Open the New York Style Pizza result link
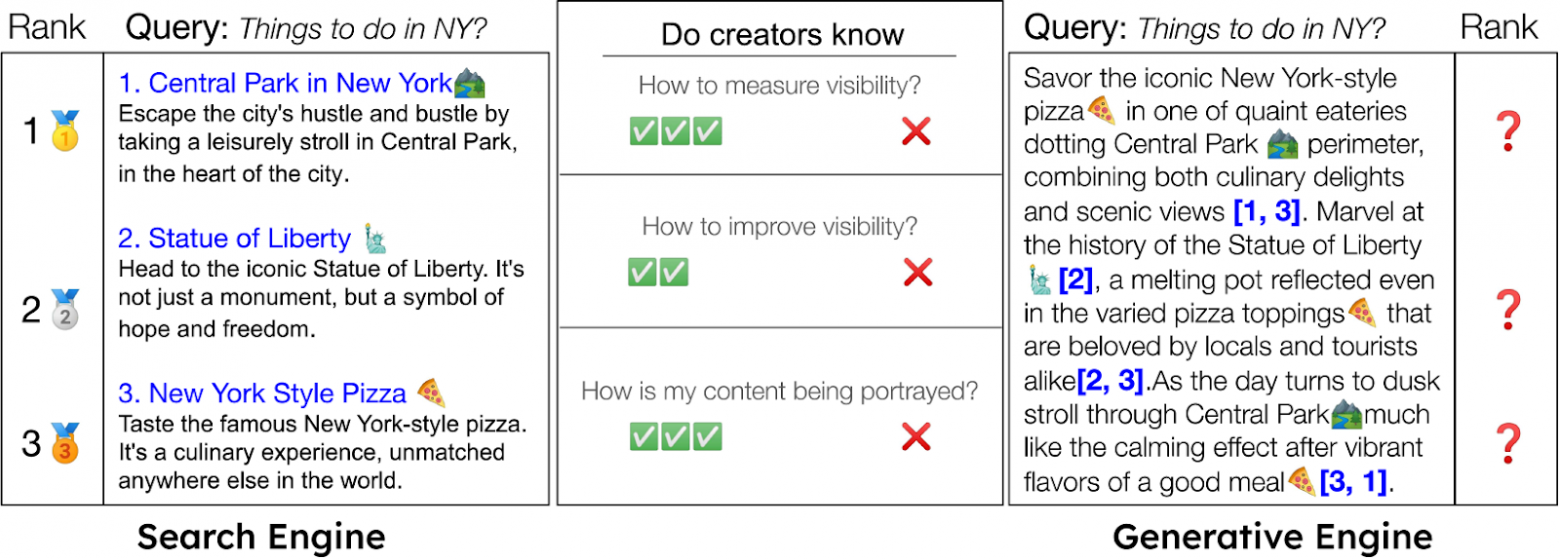The image size is (1560, 559). 262,393
